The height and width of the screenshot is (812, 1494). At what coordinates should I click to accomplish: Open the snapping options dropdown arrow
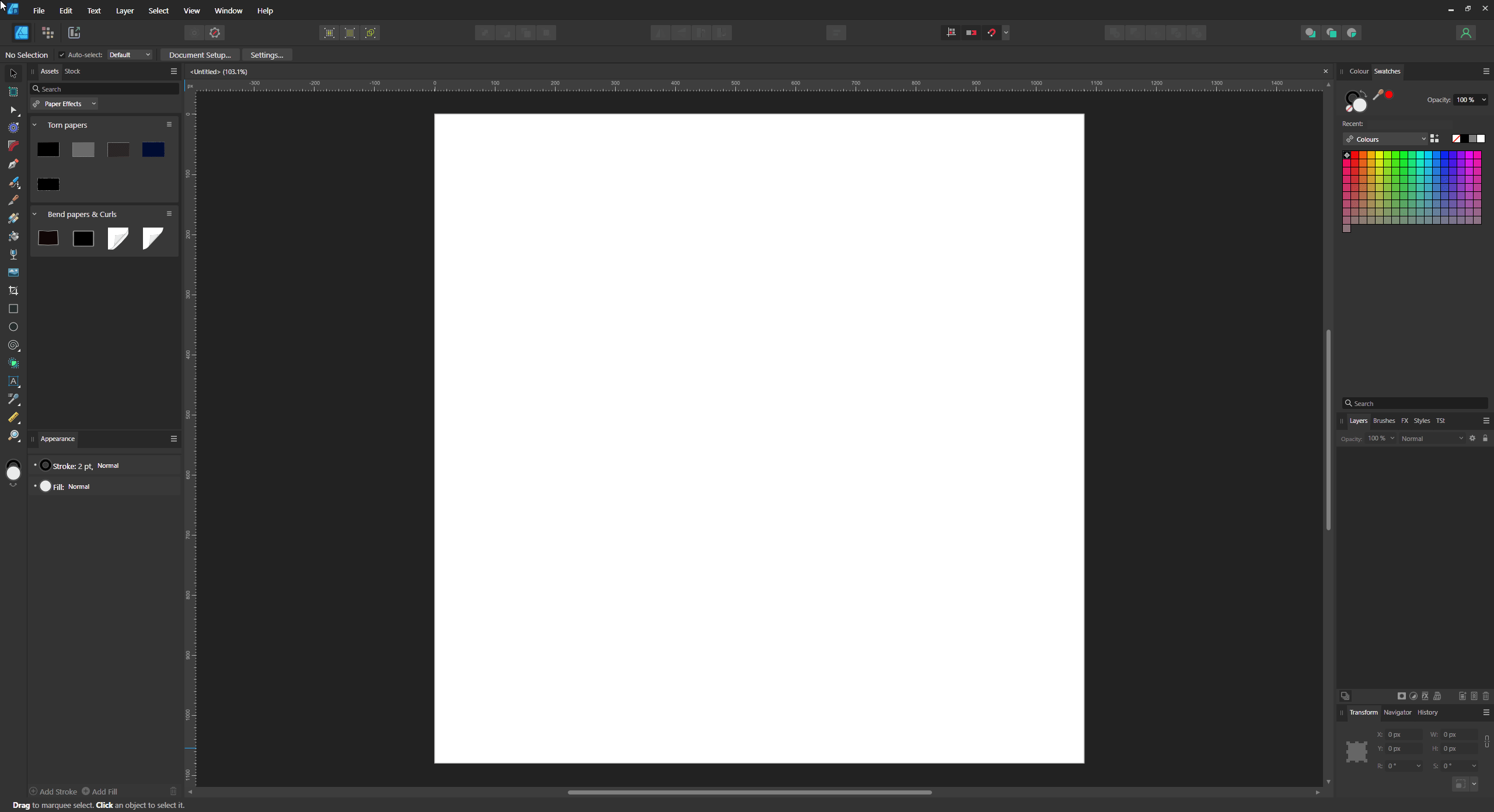(x=1006, y=33)
